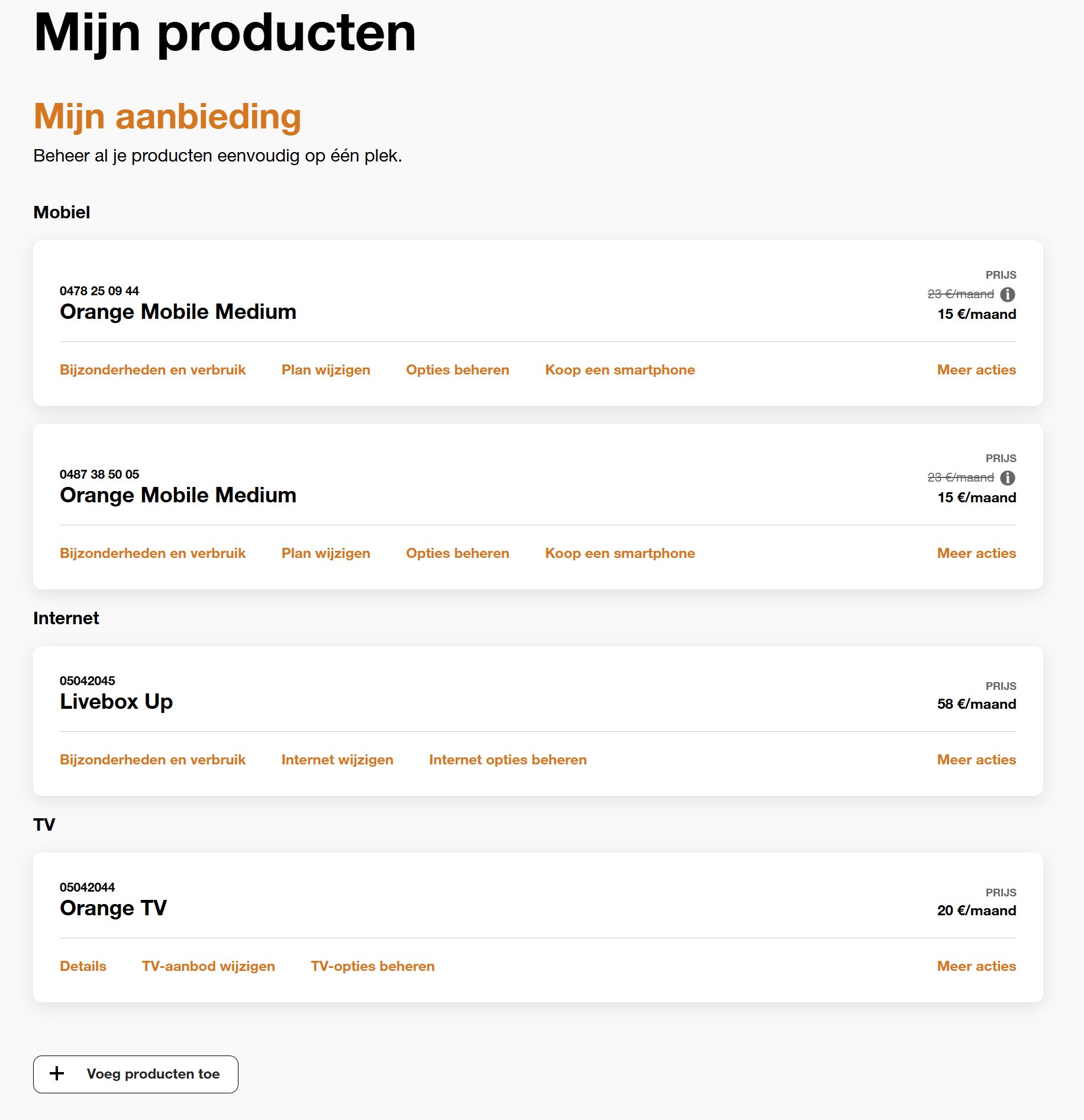The width and height of the screenshot is (1084, 1120).
Task: Click Orange Mobile Medium title for 0487 38 50 05
Action: pyautogui.click(x=178, y=495)
